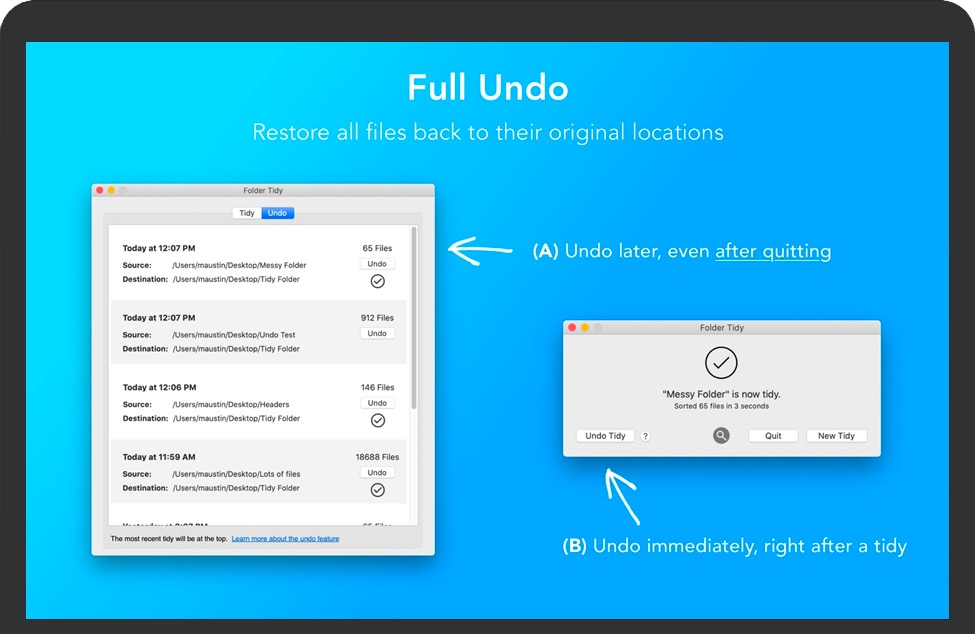Open Learn more about the undo feature link

click(285, 539)
